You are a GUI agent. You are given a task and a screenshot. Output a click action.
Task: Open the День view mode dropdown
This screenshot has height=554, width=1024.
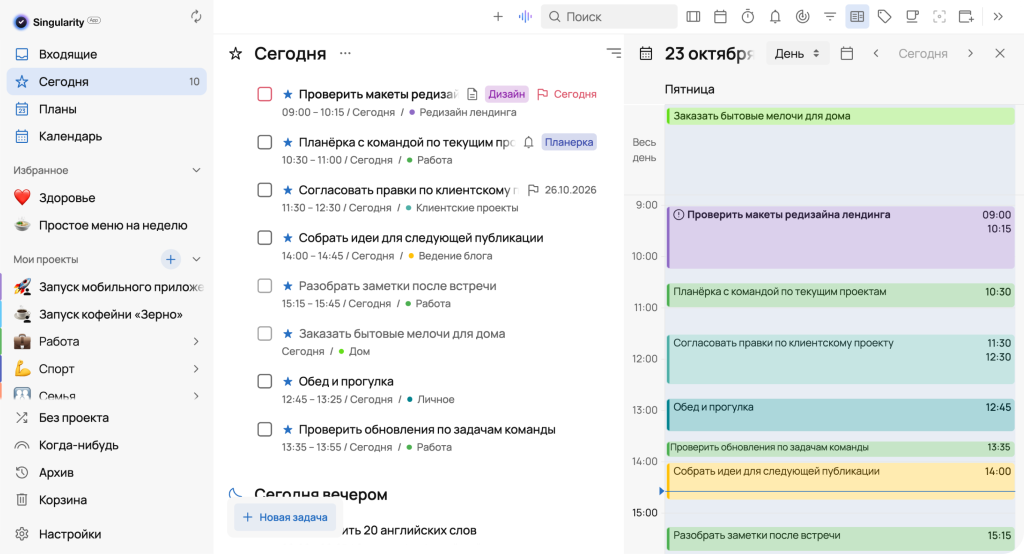[797, 54]
